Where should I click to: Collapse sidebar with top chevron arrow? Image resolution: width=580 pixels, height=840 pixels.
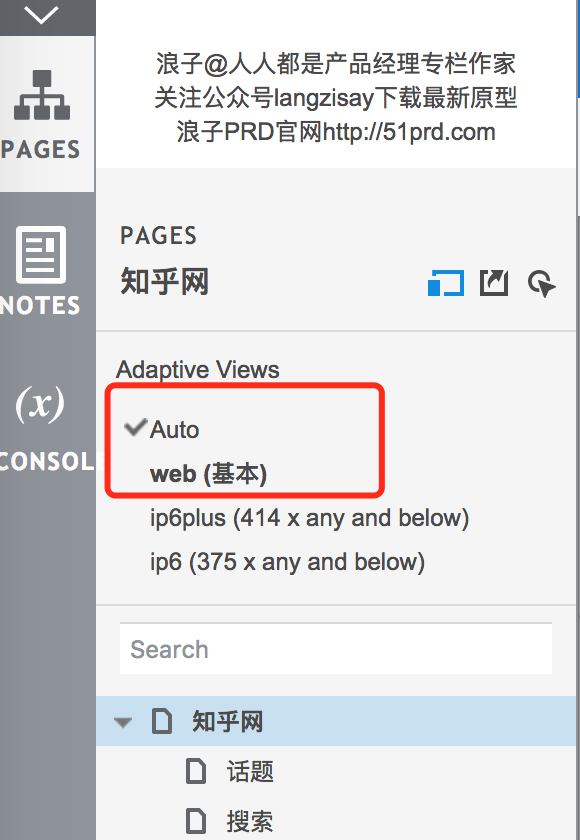click(x=41, y=14)
